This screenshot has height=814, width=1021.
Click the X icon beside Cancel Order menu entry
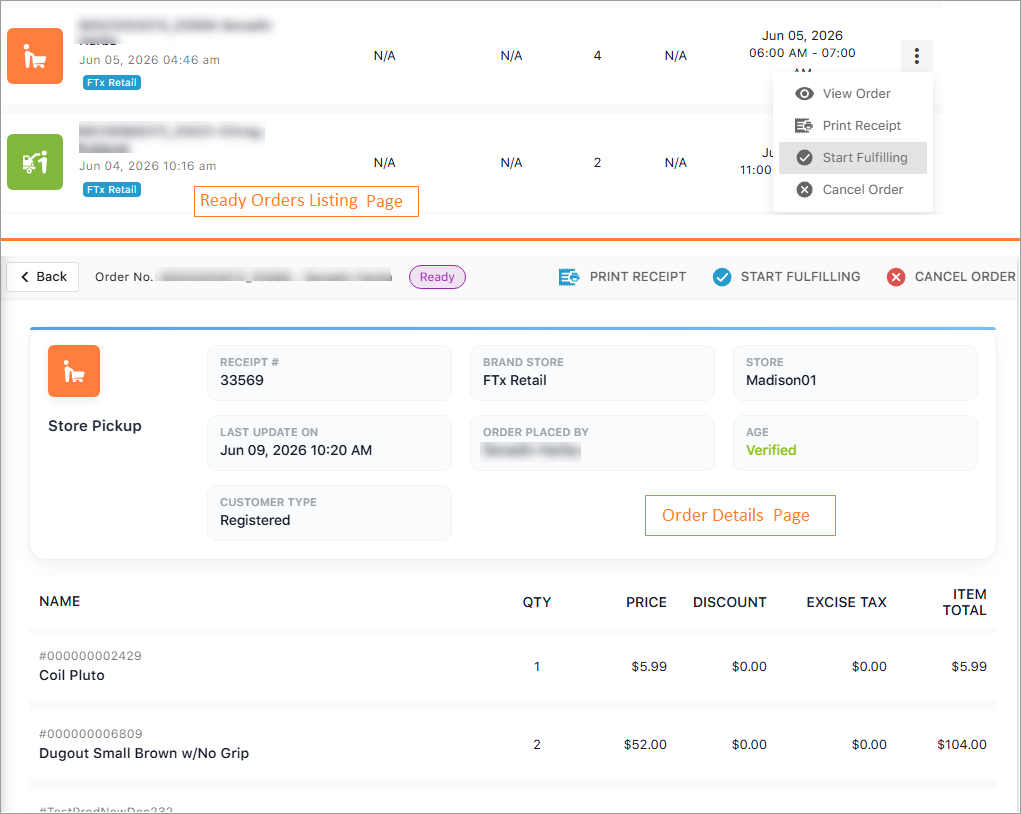[x=804, y=189]
